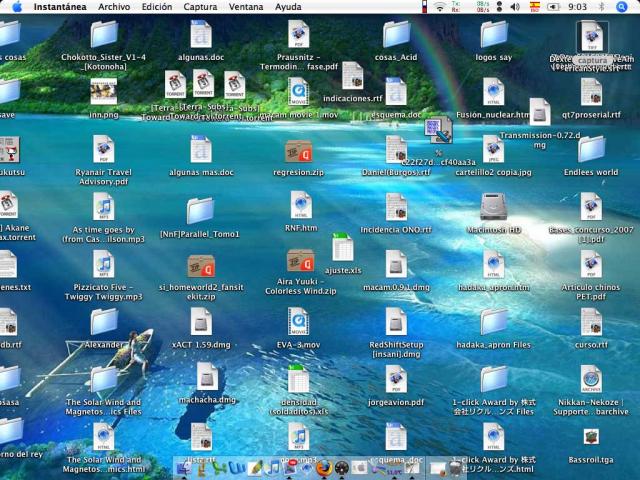Select Pizzicato Five Twiggy Twiggy.mp3
The width and height of the screenshot is (640, 480).
coord(104,264)
